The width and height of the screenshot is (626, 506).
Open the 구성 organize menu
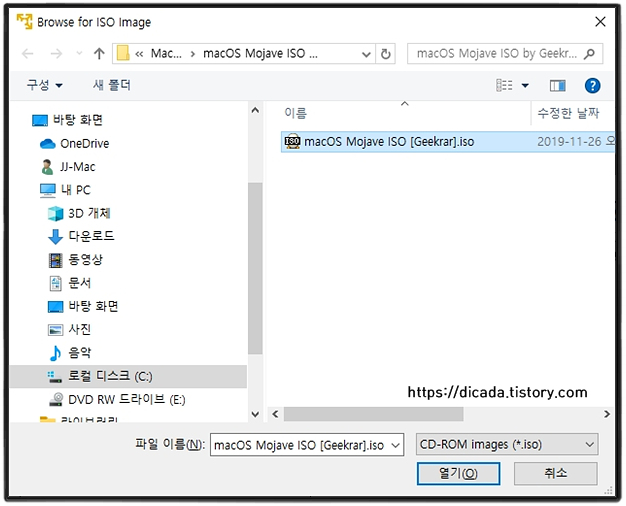pyautogui.click(x=44, y=85)
